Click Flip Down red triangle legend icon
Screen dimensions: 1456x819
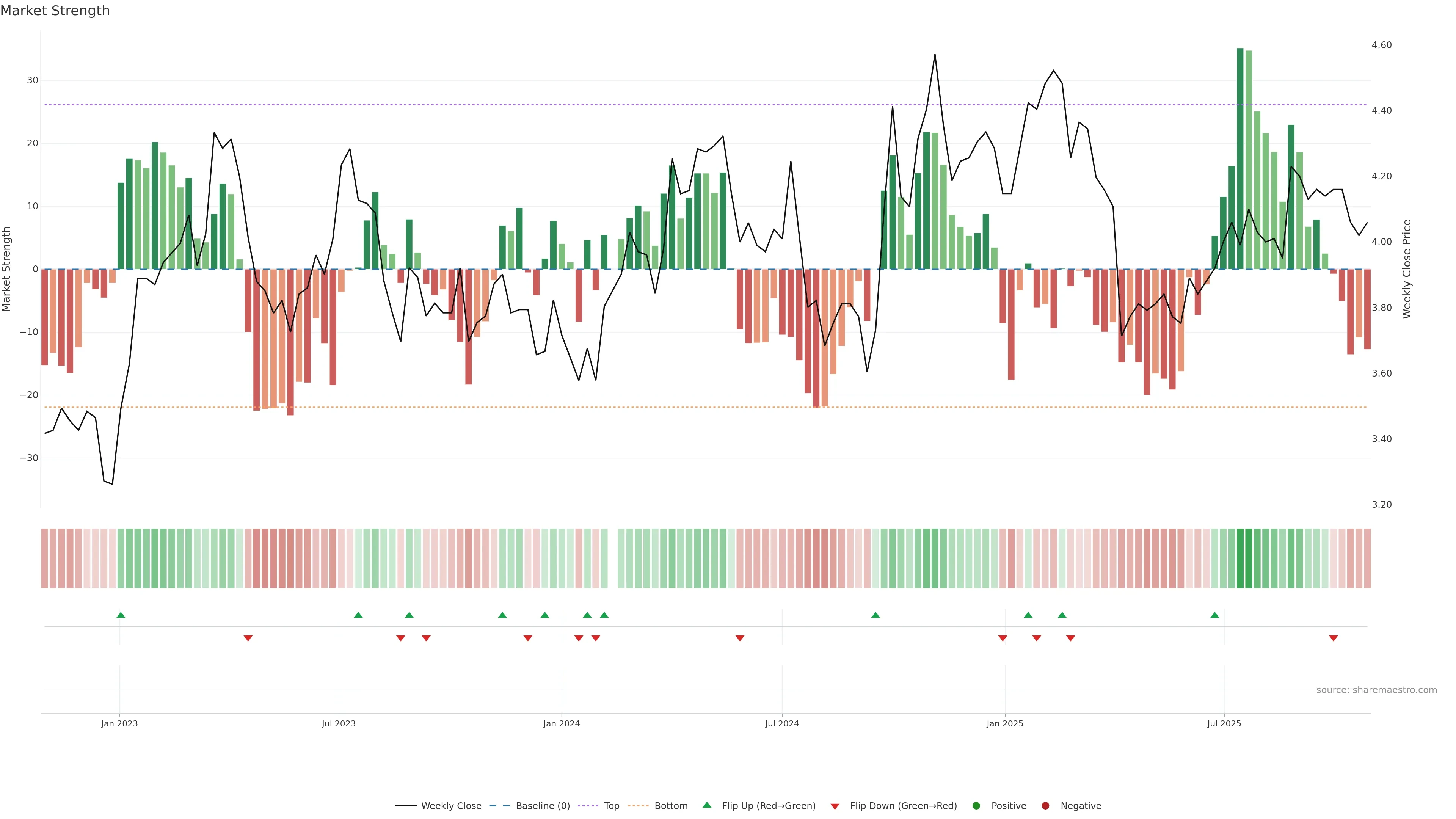pyautogui.click(x=835, y=806)
